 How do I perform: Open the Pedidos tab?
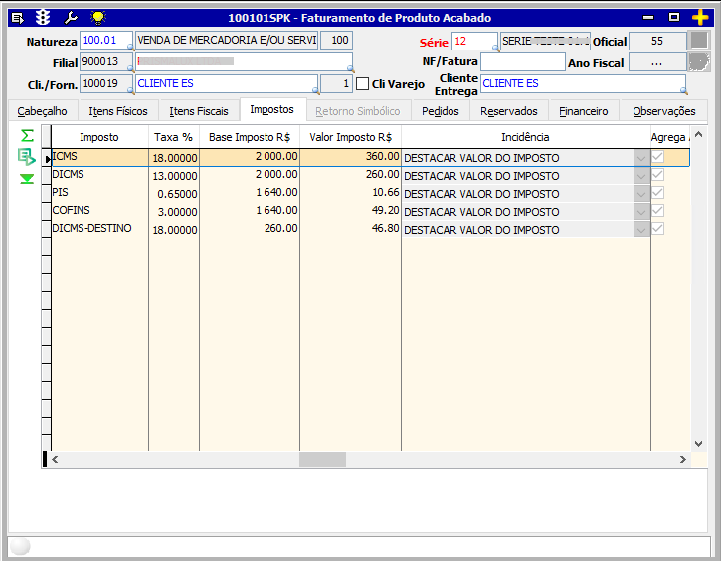click(x=440, y=111)
